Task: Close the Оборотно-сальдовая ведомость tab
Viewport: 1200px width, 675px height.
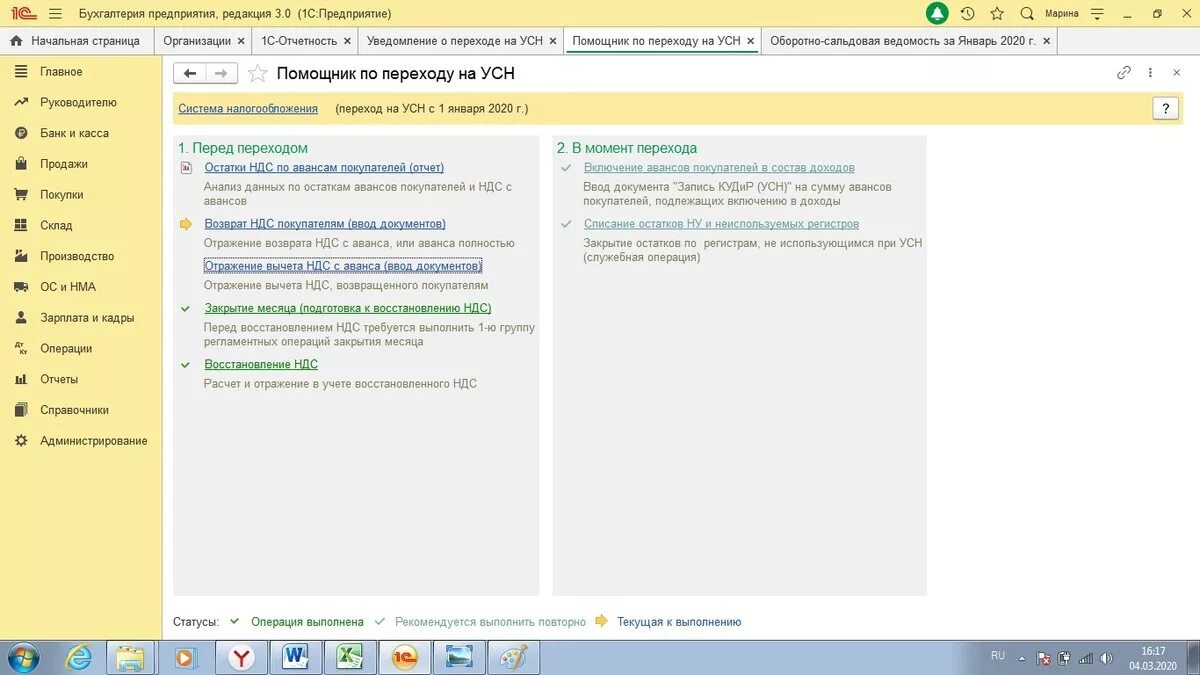Action: click(1046, 41)
